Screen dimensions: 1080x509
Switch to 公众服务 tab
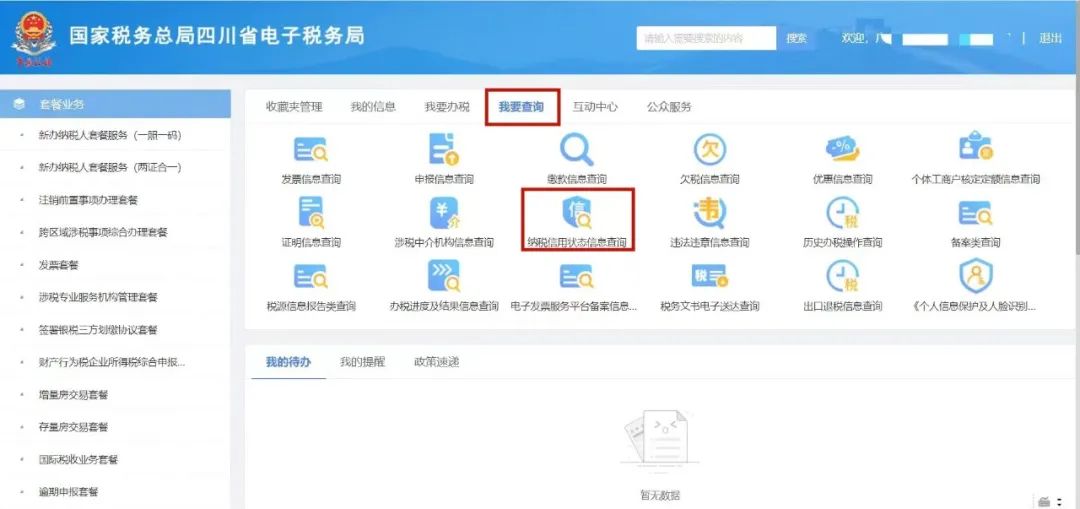tap(669, 107)
